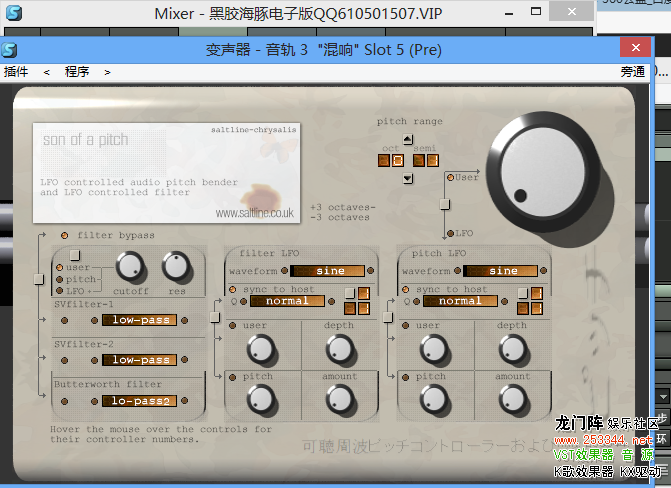Viewport: 671px width, 488px height.
Task: Toggle the SVfilter-1 enable LED
Action: tap(64, 320)
